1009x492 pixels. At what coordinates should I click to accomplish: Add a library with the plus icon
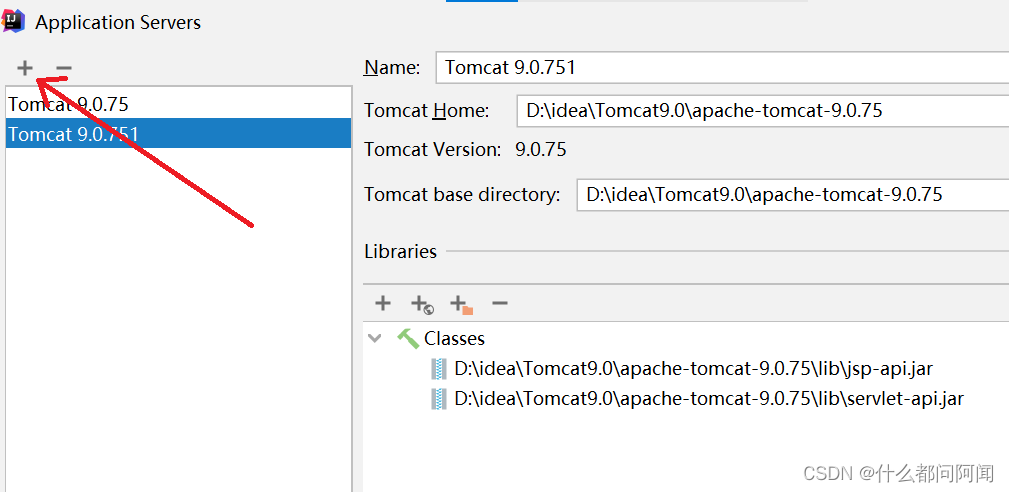(x=383, y=303)
